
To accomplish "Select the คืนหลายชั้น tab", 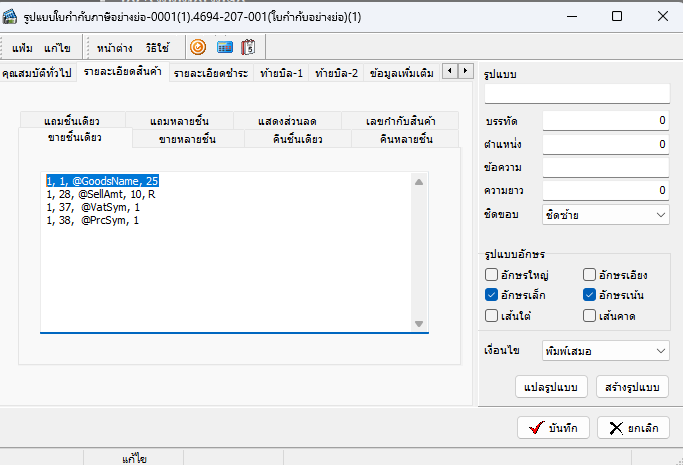I will click(406, 138).
